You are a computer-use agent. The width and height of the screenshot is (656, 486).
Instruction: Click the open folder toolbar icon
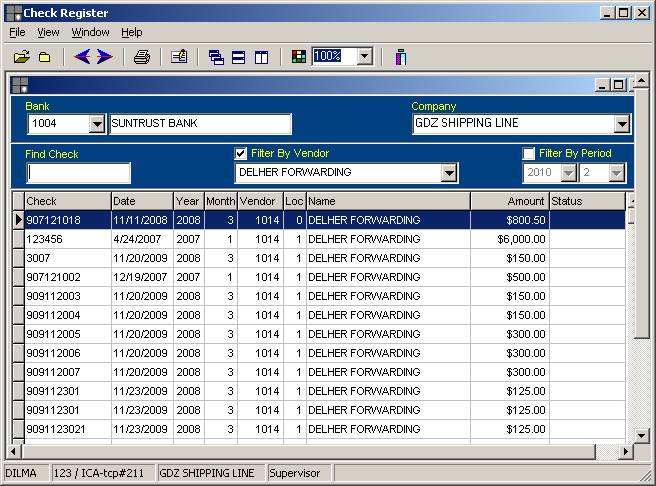pyautogui.click(x=21, y=57)
